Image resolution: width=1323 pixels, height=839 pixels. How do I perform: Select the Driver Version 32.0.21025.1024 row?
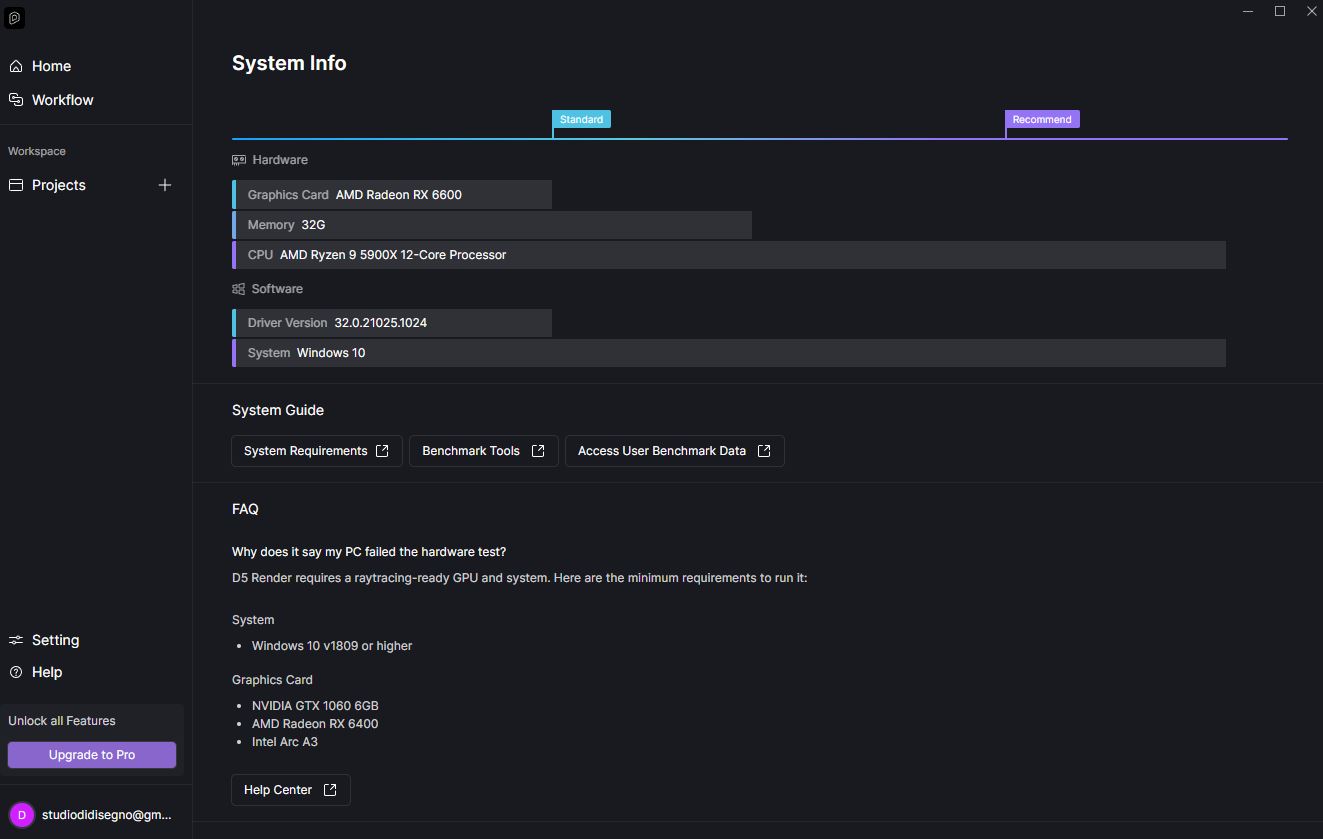(x=392, y=323)
